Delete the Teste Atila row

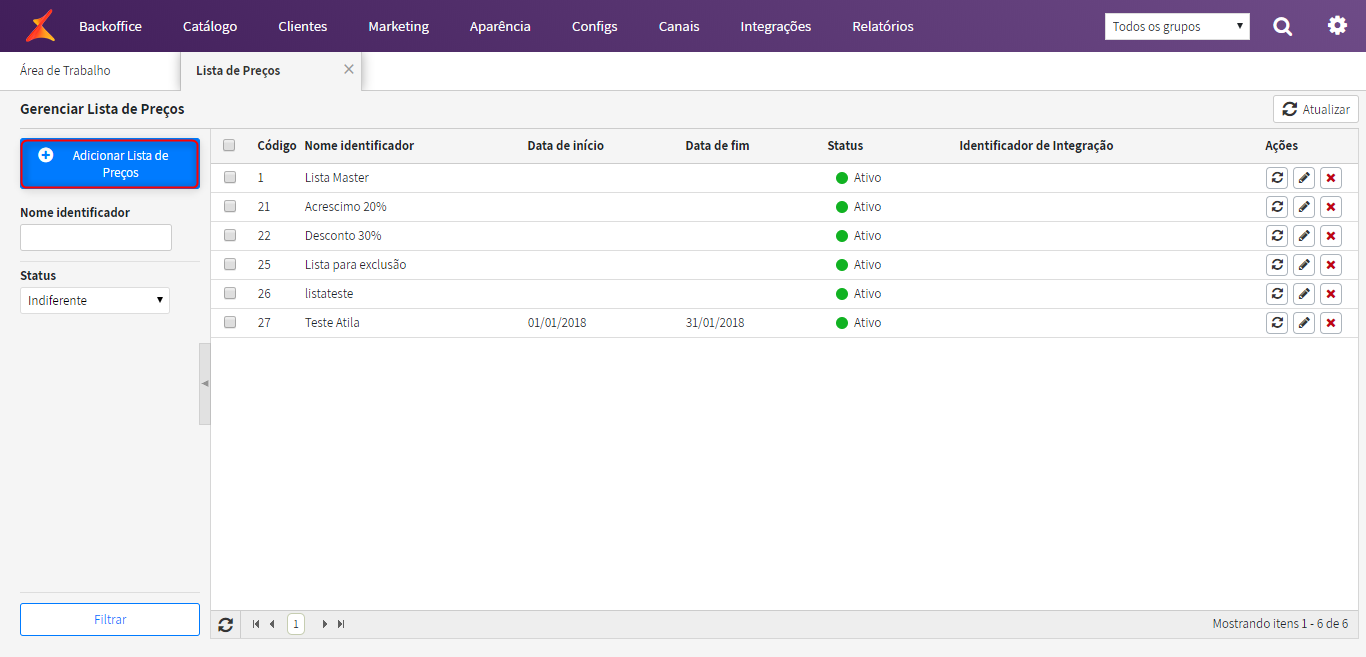coord(1331,323)
